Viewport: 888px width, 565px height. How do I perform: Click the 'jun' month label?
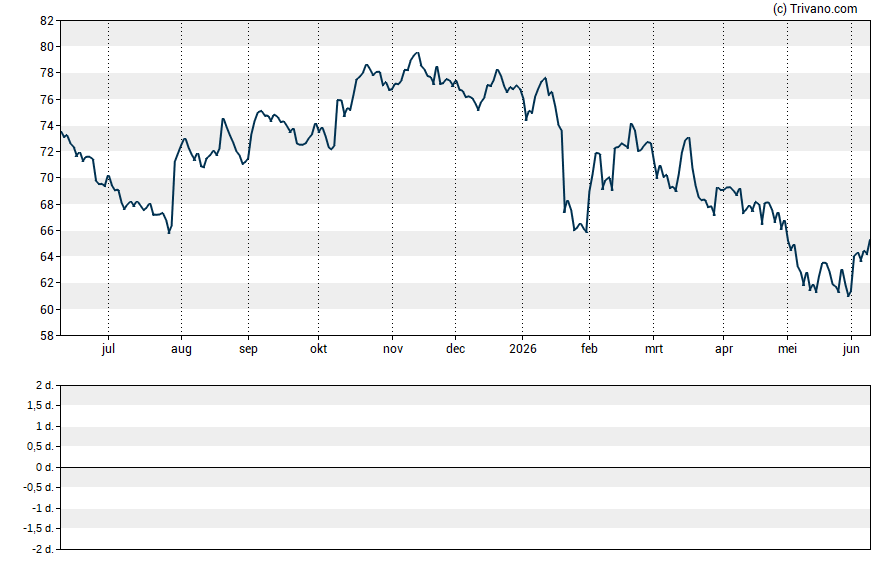[x=851, y=349]
